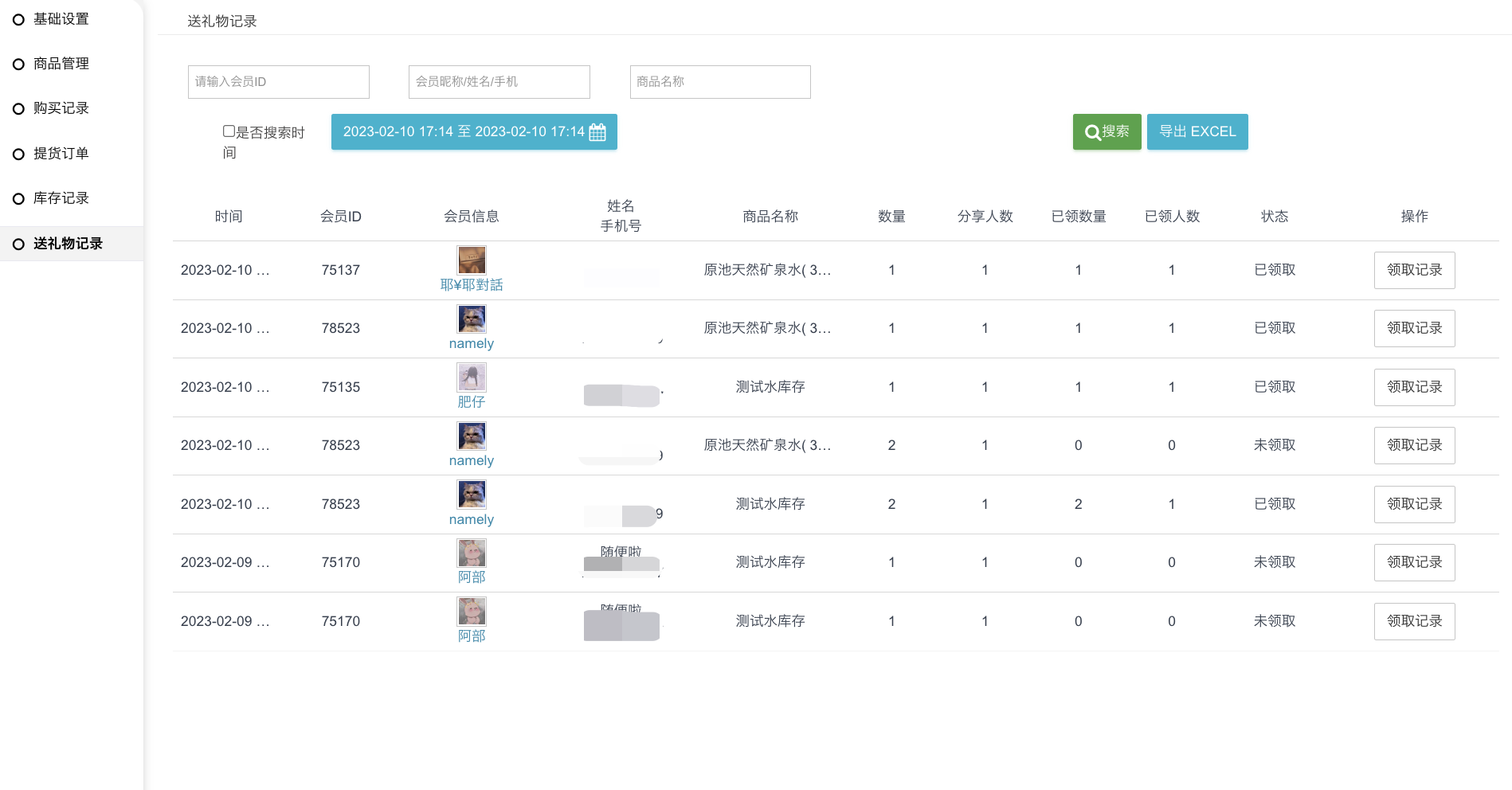Open 领取记录 for member 75137

point(1414,270)
